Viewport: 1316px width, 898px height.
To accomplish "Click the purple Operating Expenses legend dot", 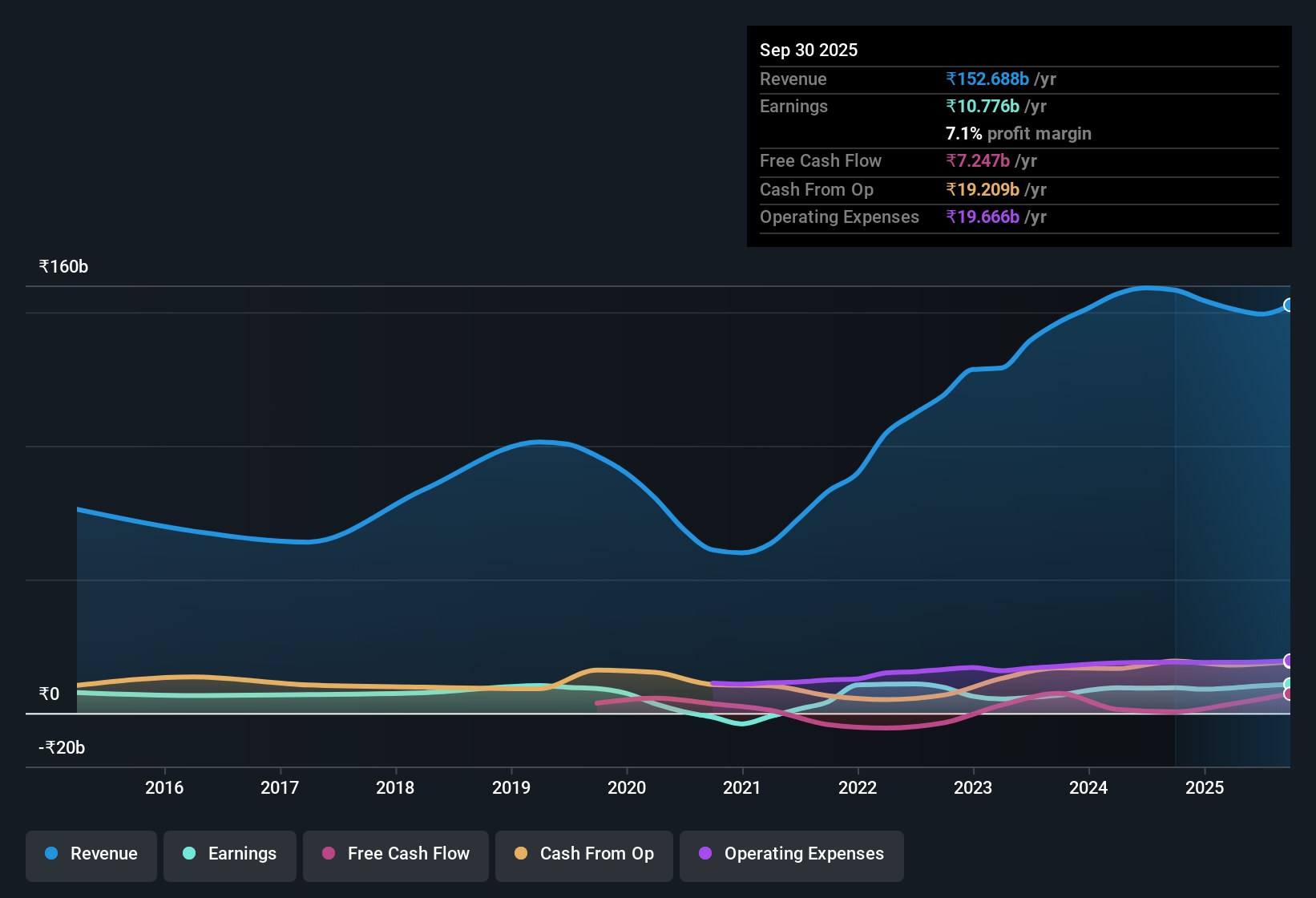I will (x=705, y=854).
